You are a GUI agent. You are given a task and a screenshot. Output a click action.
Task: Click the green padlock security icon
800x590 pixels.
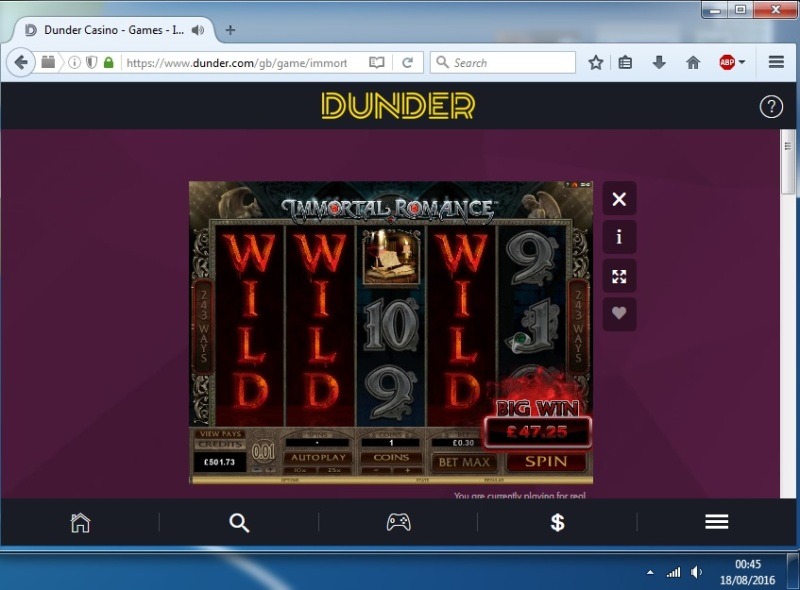click(108, 63)
